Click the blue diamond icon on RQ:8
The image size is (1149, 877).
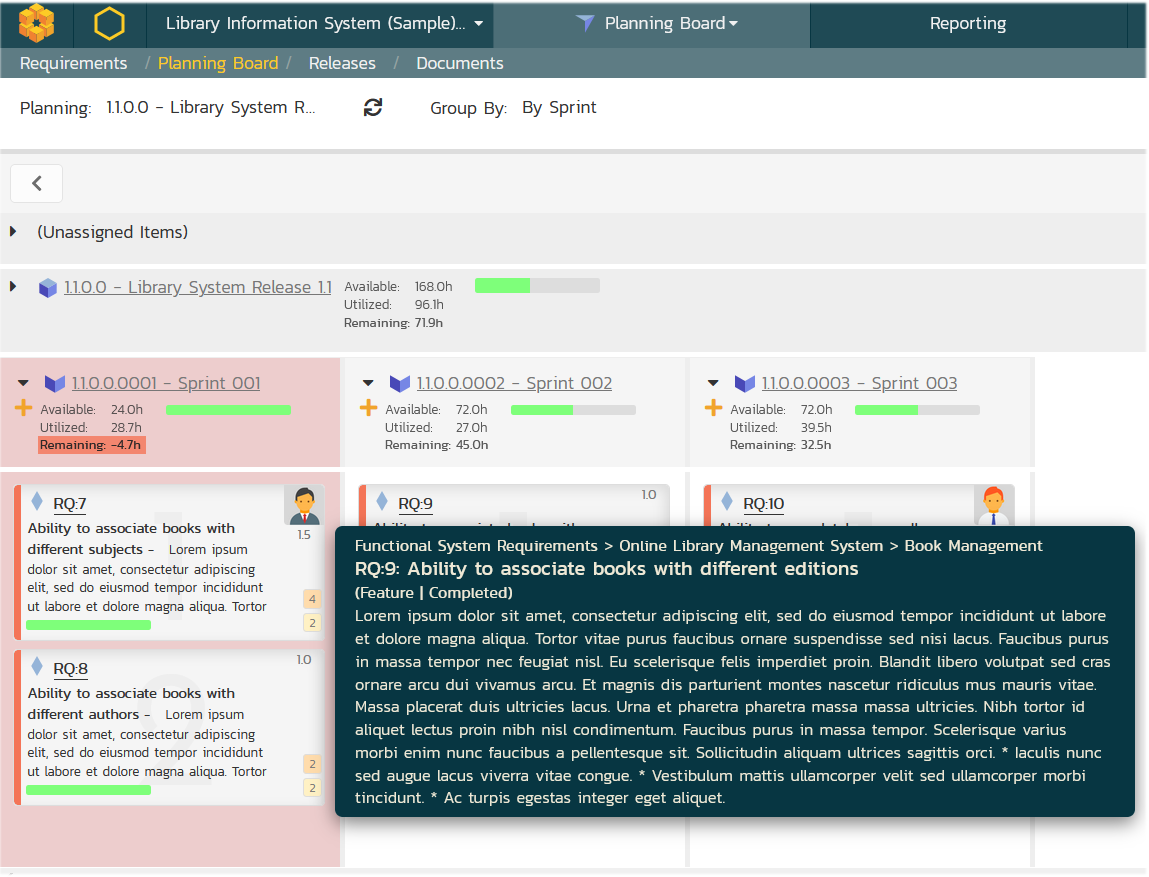[37, 666]
